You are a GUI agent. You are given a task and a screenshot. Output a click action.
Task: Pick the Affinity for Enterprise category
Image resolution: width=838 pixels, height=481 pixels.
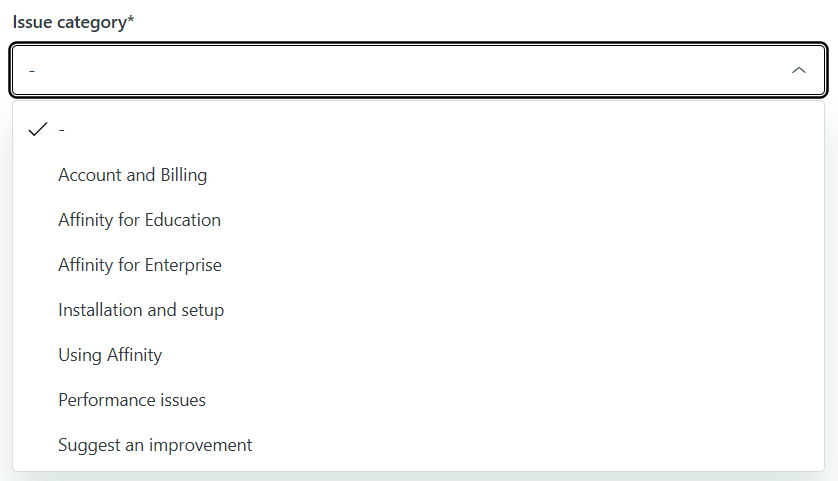140,265
